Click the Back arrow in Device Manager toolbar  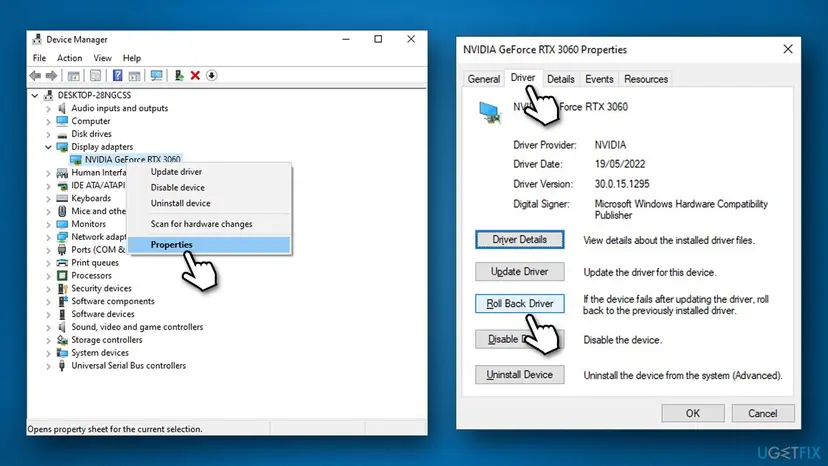click(x=35, y=76)
